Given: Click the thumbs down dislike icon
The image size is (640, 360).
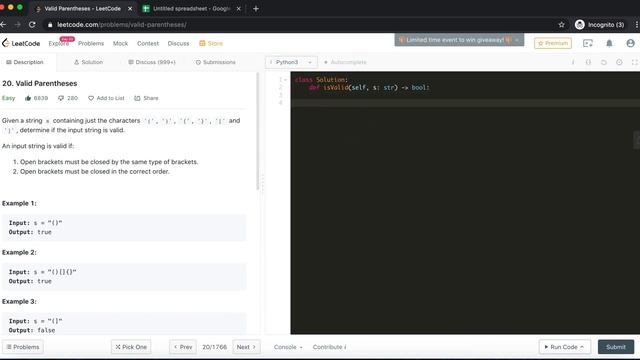Looking at the screenshot, I should pos(61,98).
